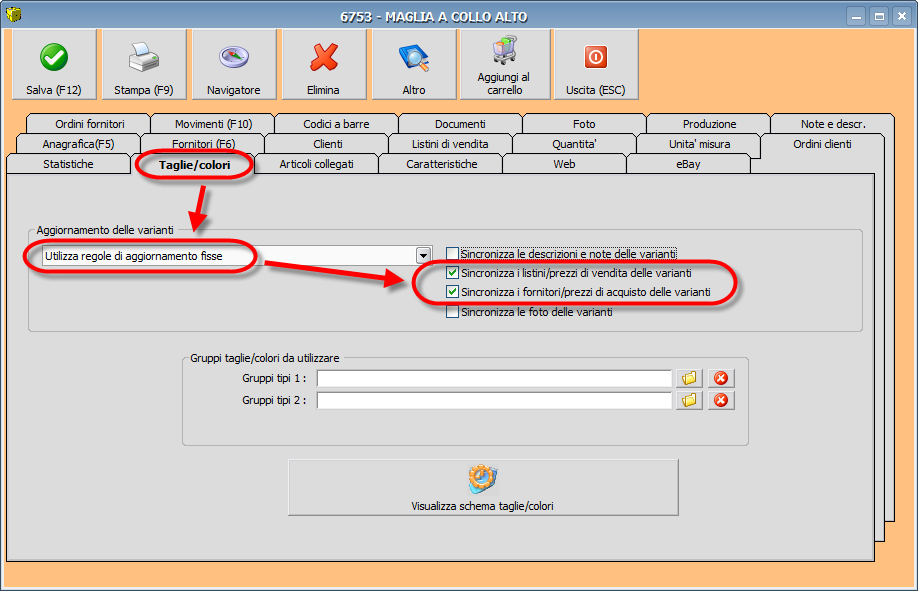
Task: Click into the Gruppi tipi 1 field
Action: click(x=494, y=378)
